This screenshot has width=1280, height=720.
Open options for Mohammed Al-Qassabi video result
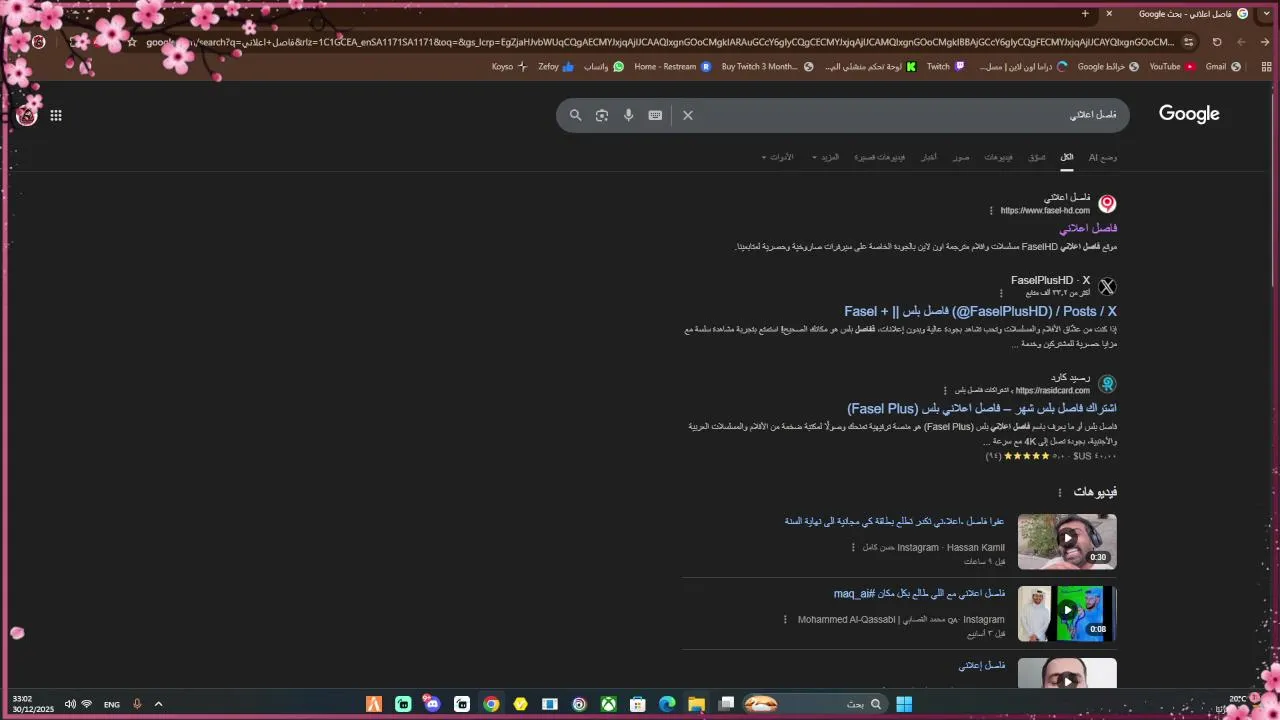(785, 619)
